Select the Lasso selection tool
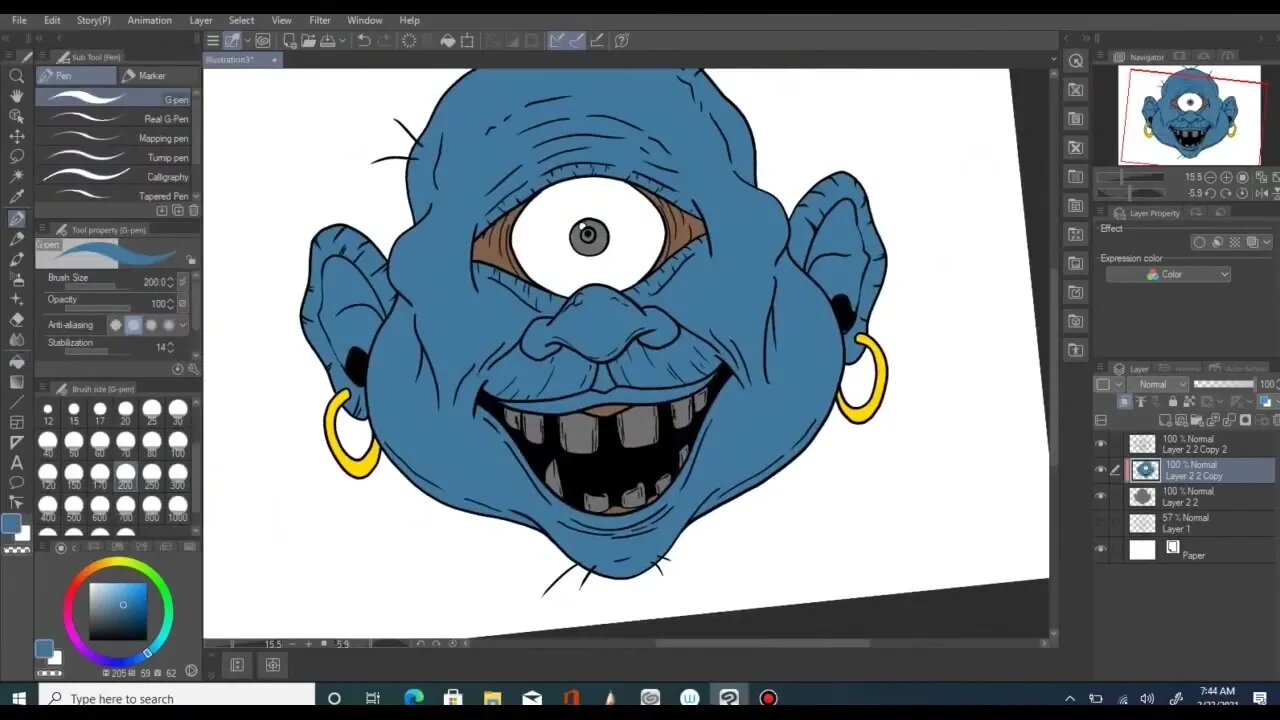 pos(17,156)
